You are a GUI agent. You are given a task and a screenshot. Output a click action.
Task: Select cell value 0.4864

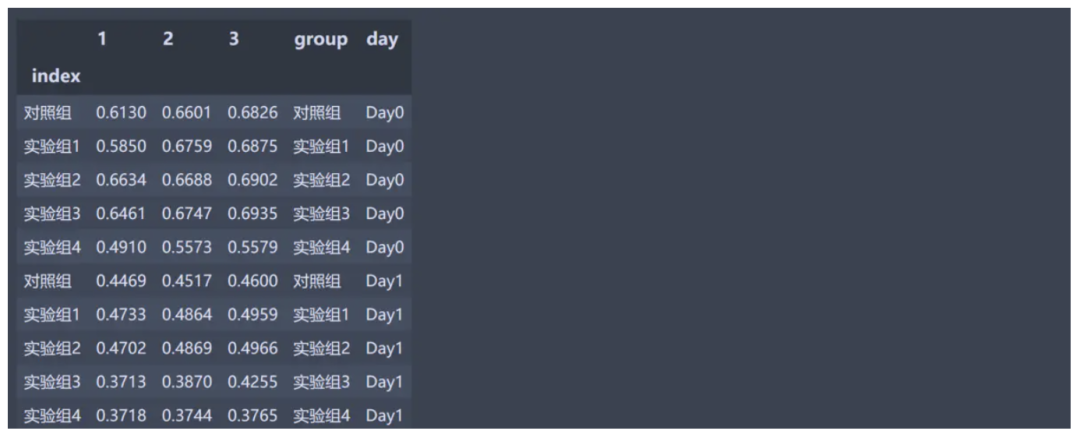click(187, 315)
